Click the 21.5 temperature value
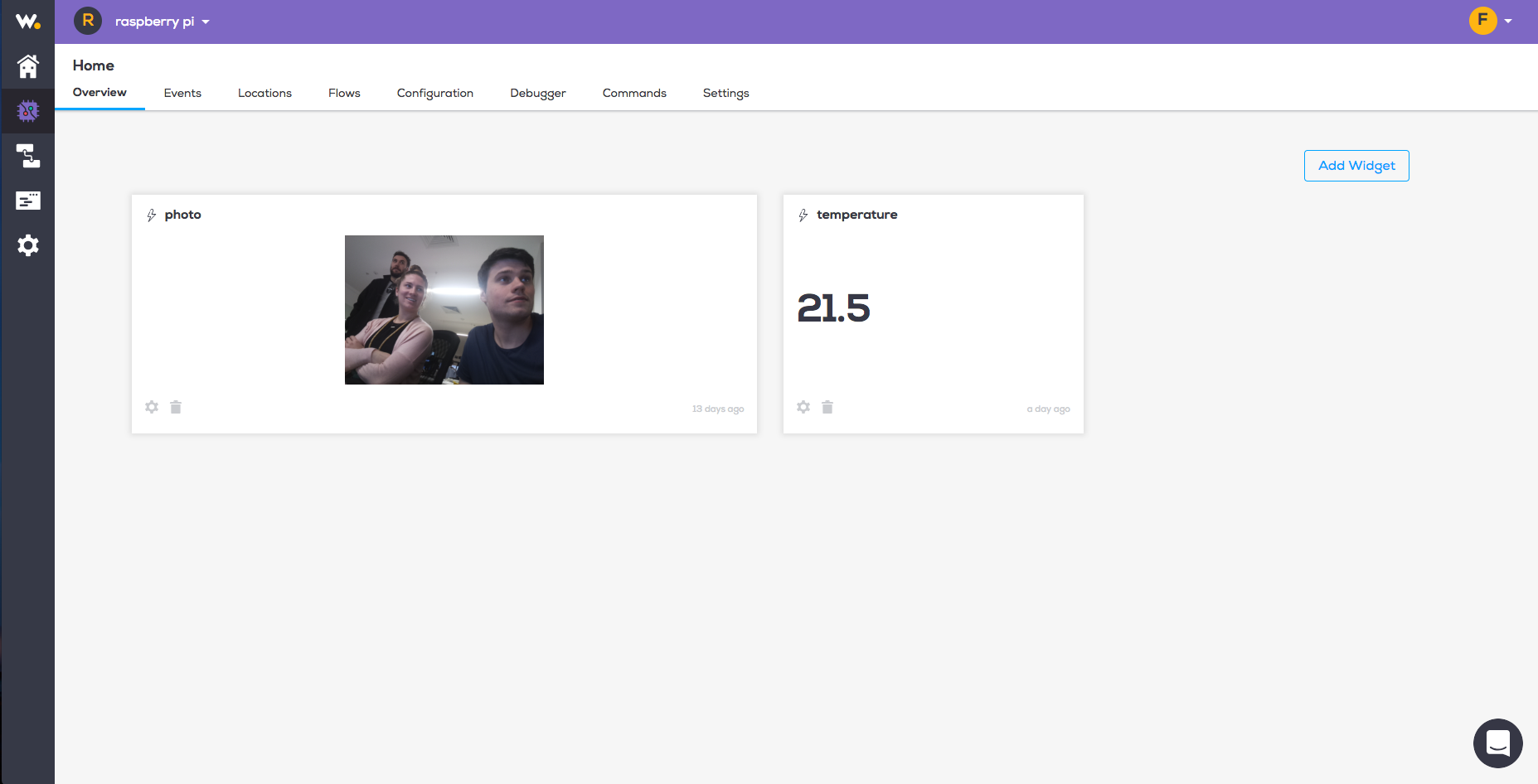The image size is (1538, 784). pyautogui.click(x=833, y=308)
